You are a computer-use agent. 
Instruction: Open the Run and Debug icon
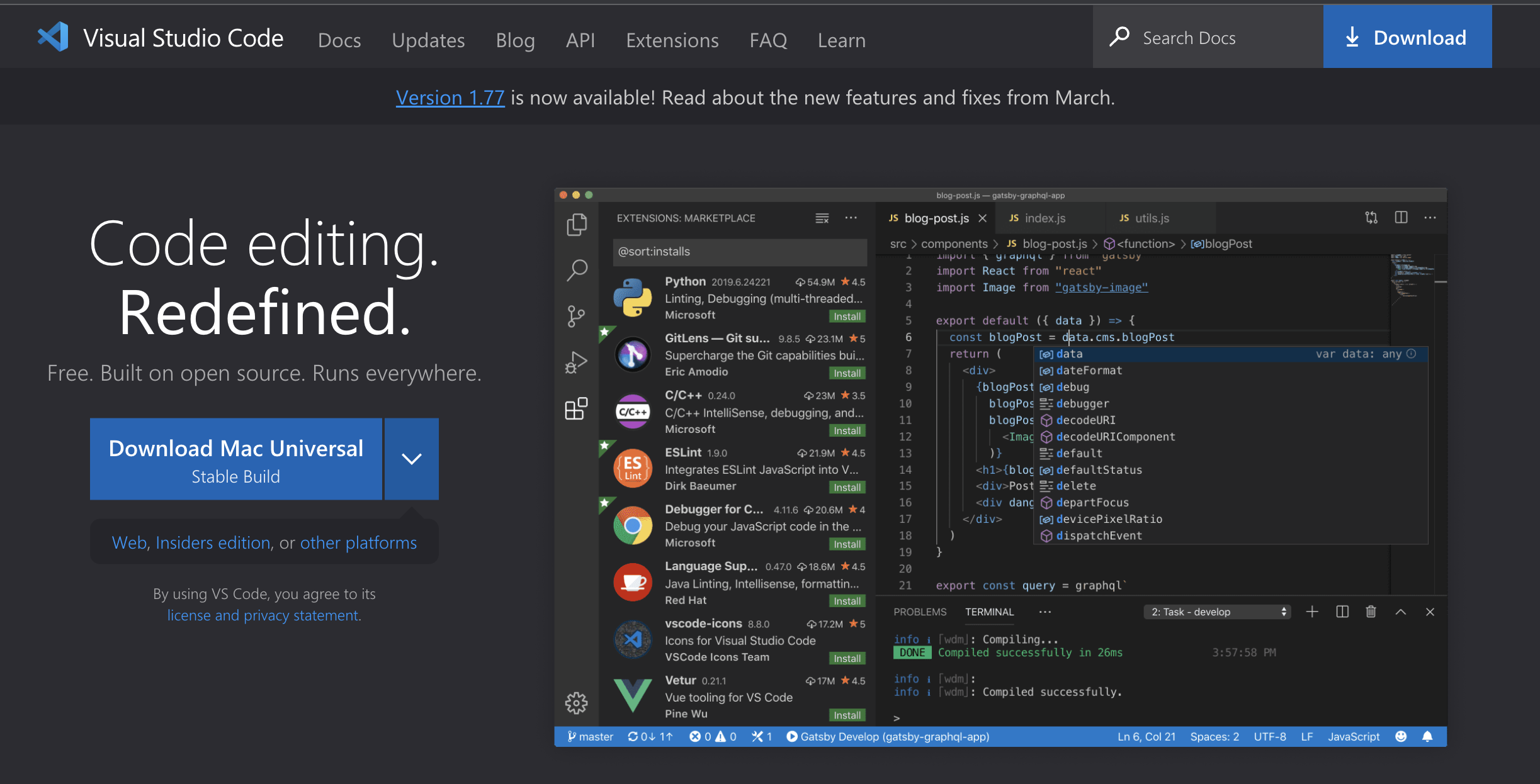576,362
